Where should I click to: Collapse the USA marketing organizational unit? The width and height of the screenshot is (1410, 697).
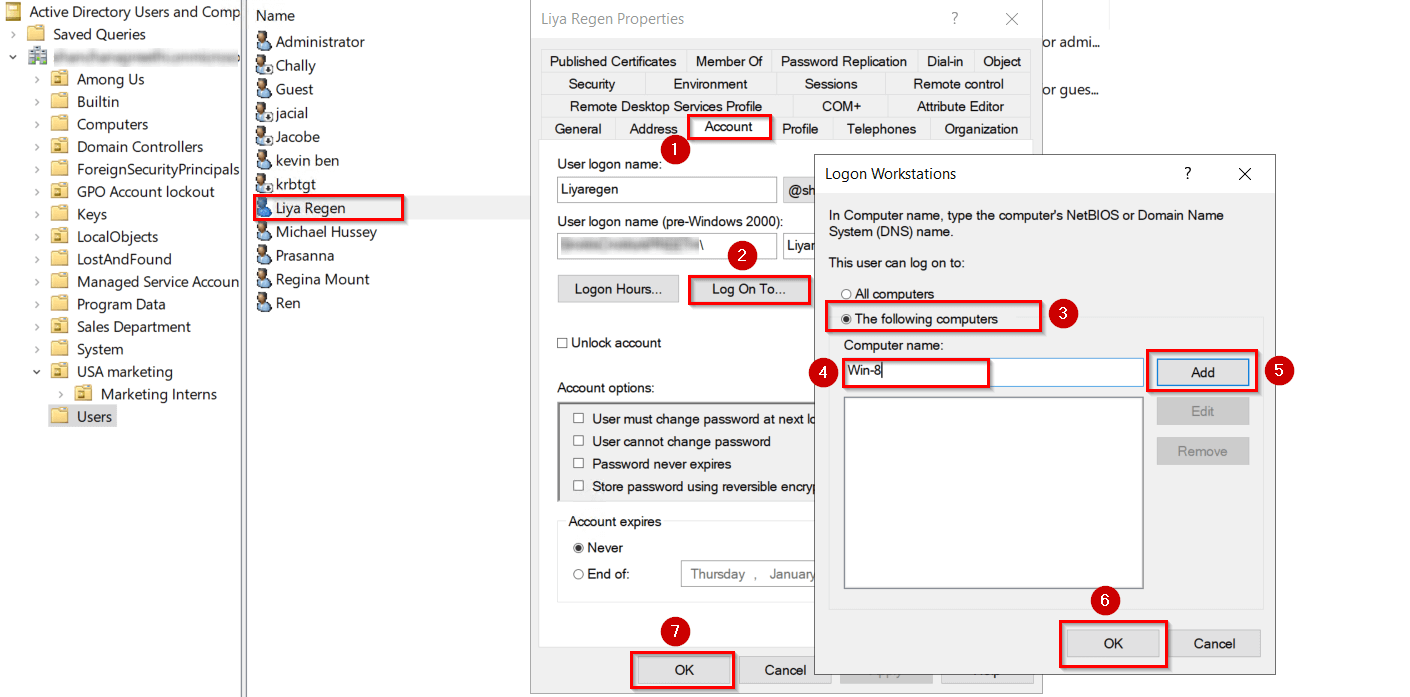pos(36,371)
